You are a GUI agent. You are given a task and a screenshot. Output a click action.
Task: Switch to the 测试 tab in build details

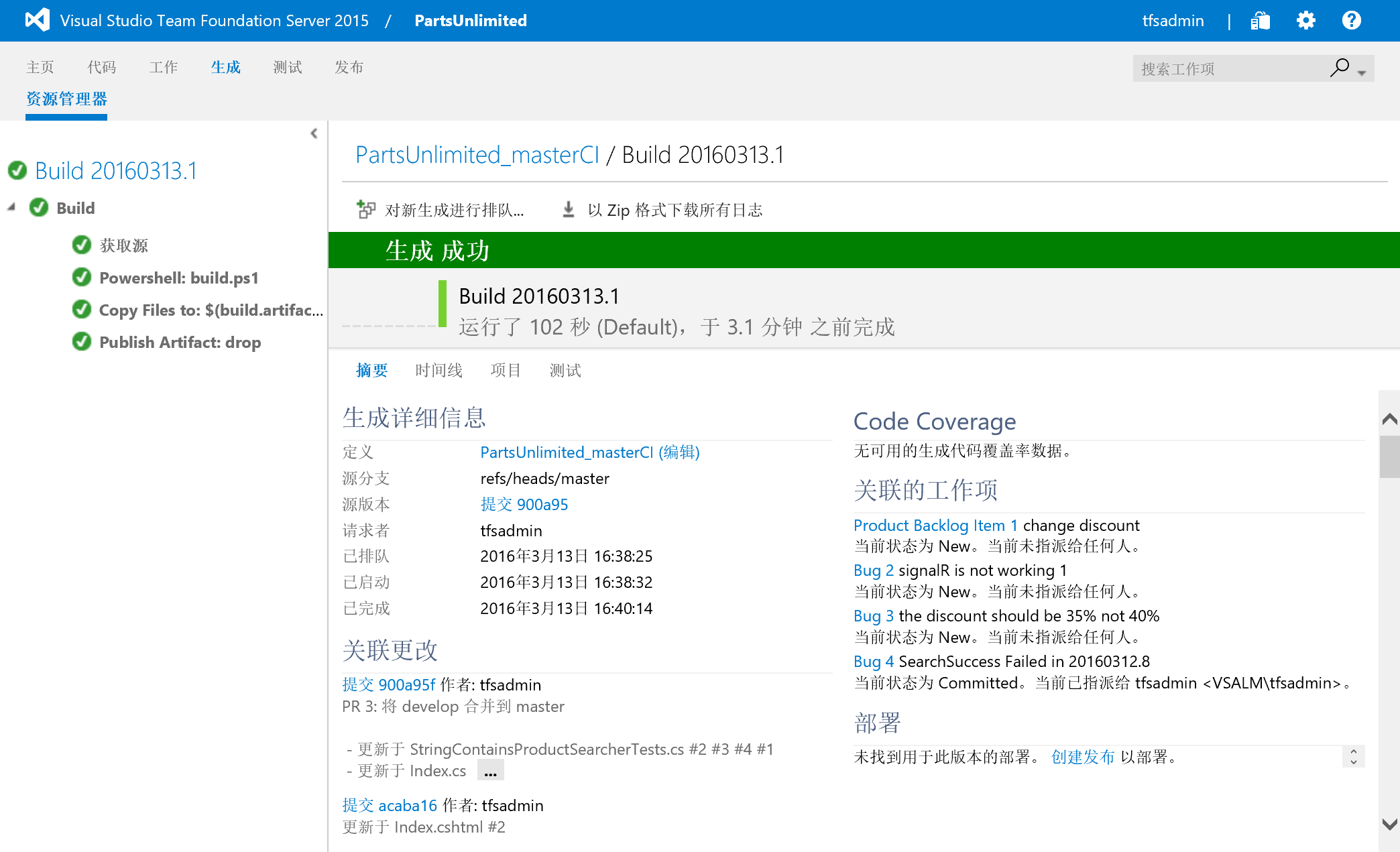point(565,371)
